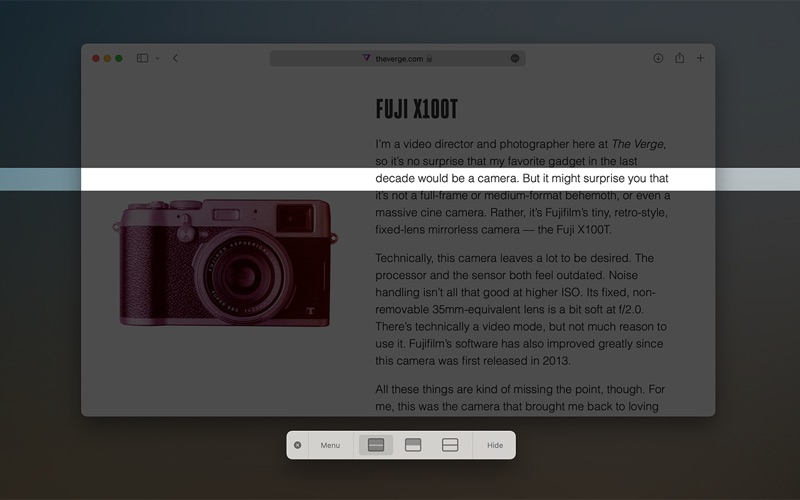800x500 pixels.
Task: Expand the sidebar dropdown chevron
Action: coord(158,58)
